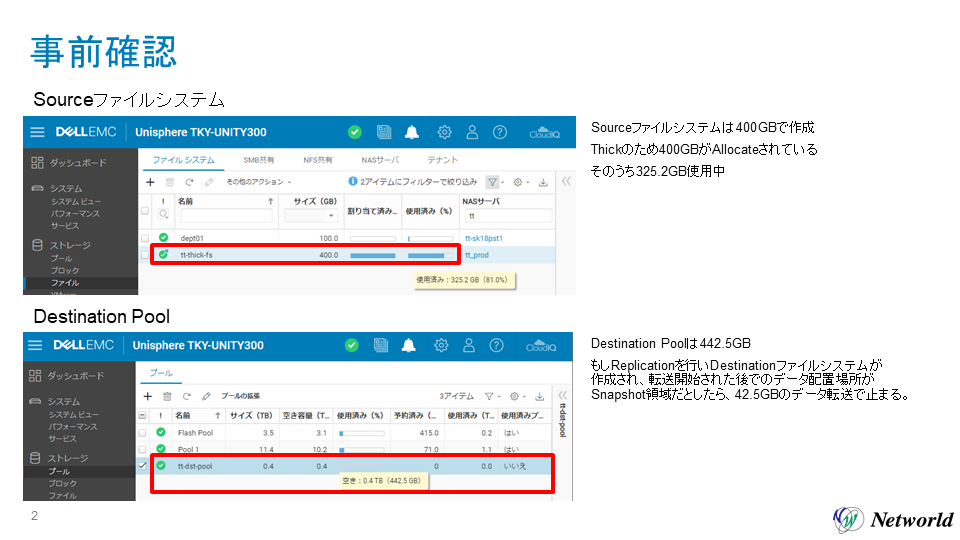
Task: Click green system health icon in Source window
Action: tap(354, 132)
